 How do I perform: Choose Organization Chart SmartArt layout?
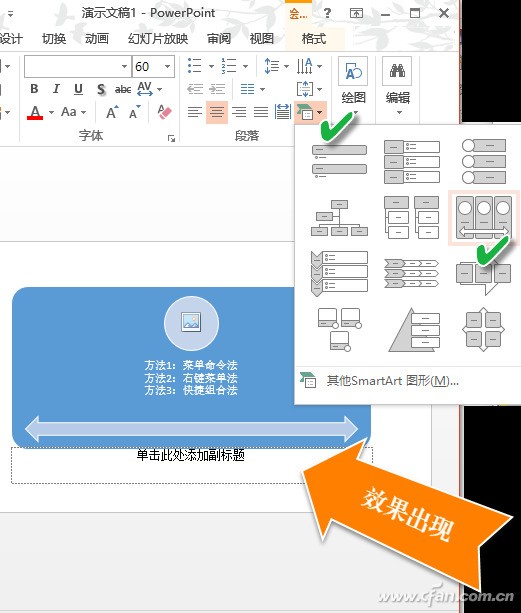pyautogui.click(x=339, y=218)
